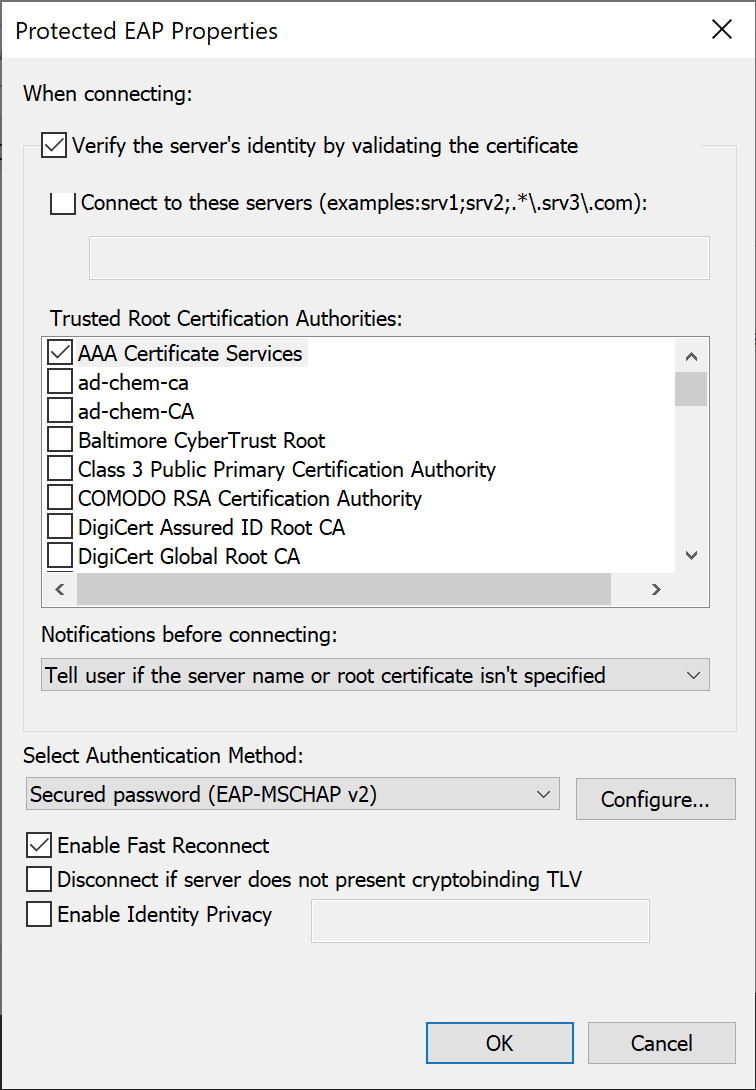Open Configure for EAP-MSCHAP v2

pyautogui.click(x=655, y=799)
